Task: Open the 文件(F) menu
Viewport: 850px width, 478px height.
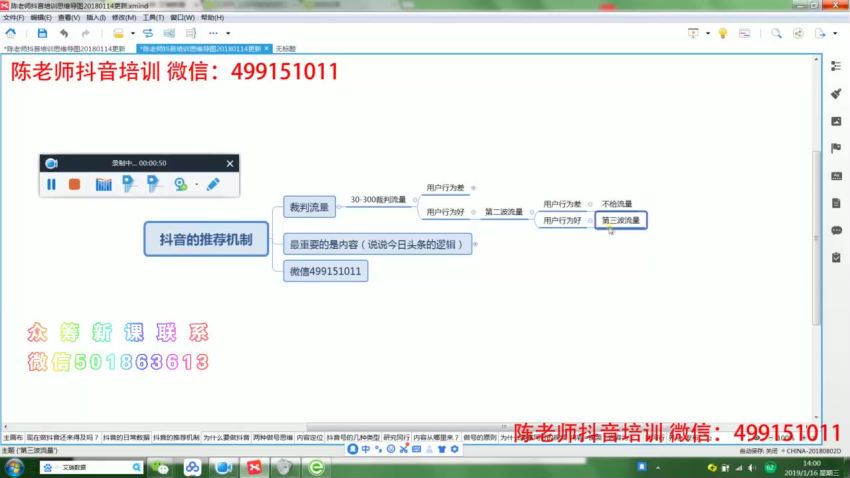Action: (14, 18)
